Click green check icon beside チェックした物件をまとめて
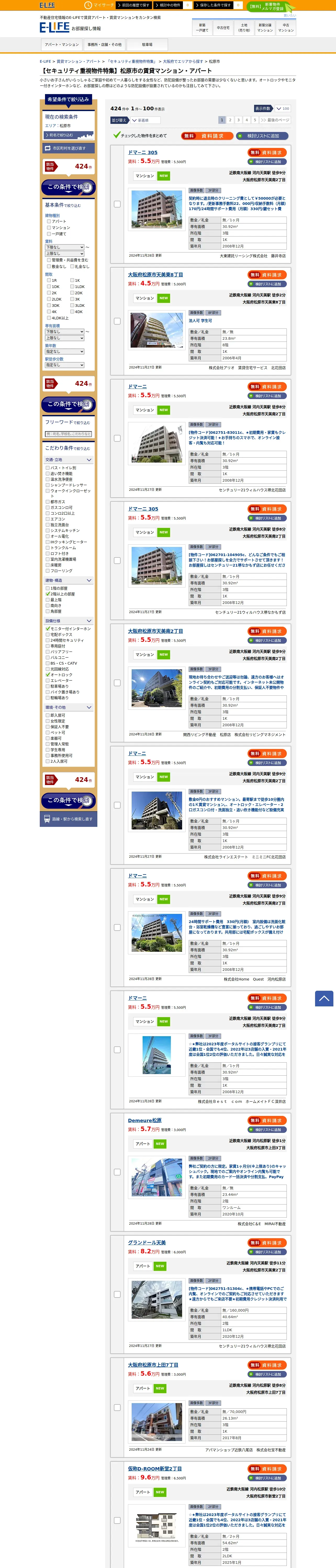336x1568 pixels. tap(116, 135)
